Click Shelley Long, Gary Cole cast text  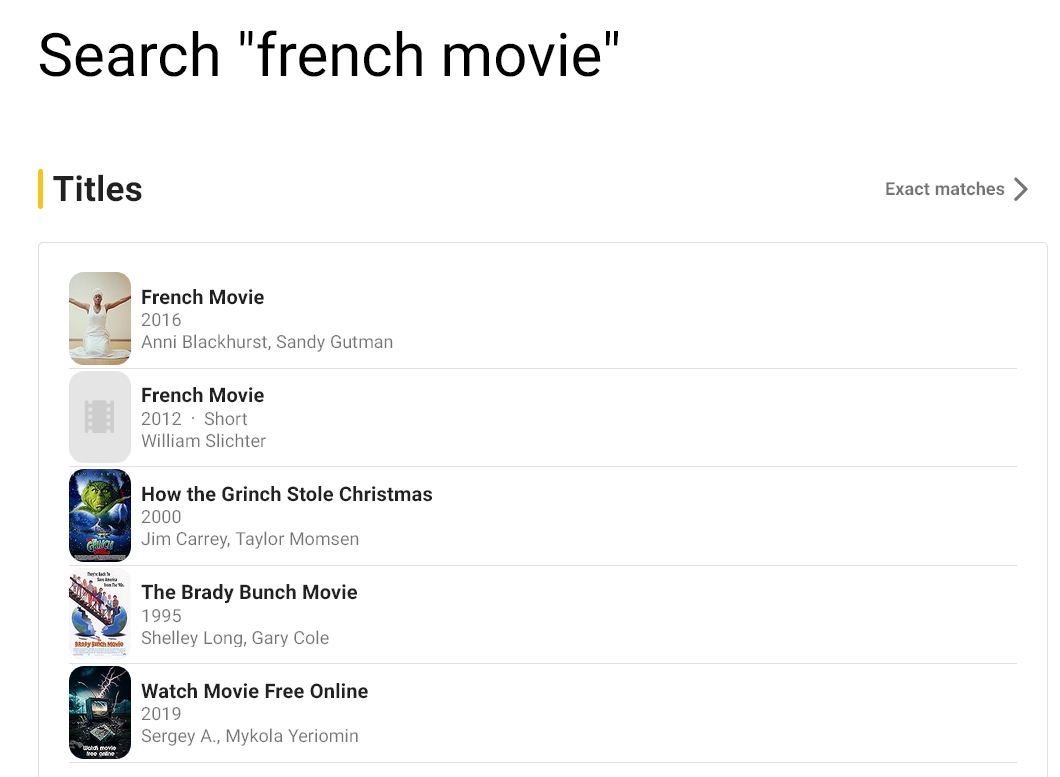[235, 638]
